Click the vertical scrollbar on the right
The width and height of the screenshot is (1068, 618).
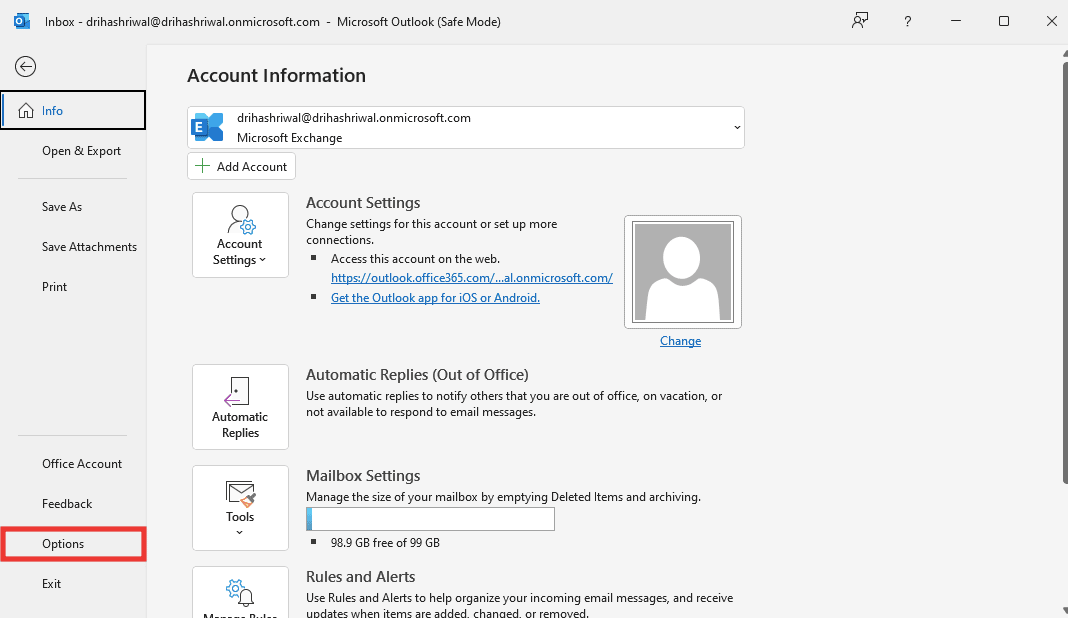[x=1065, y=273]
